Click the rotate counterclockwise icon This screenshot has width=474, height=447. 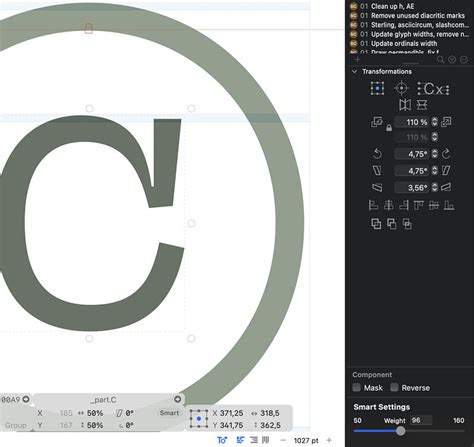click(377, 154)
